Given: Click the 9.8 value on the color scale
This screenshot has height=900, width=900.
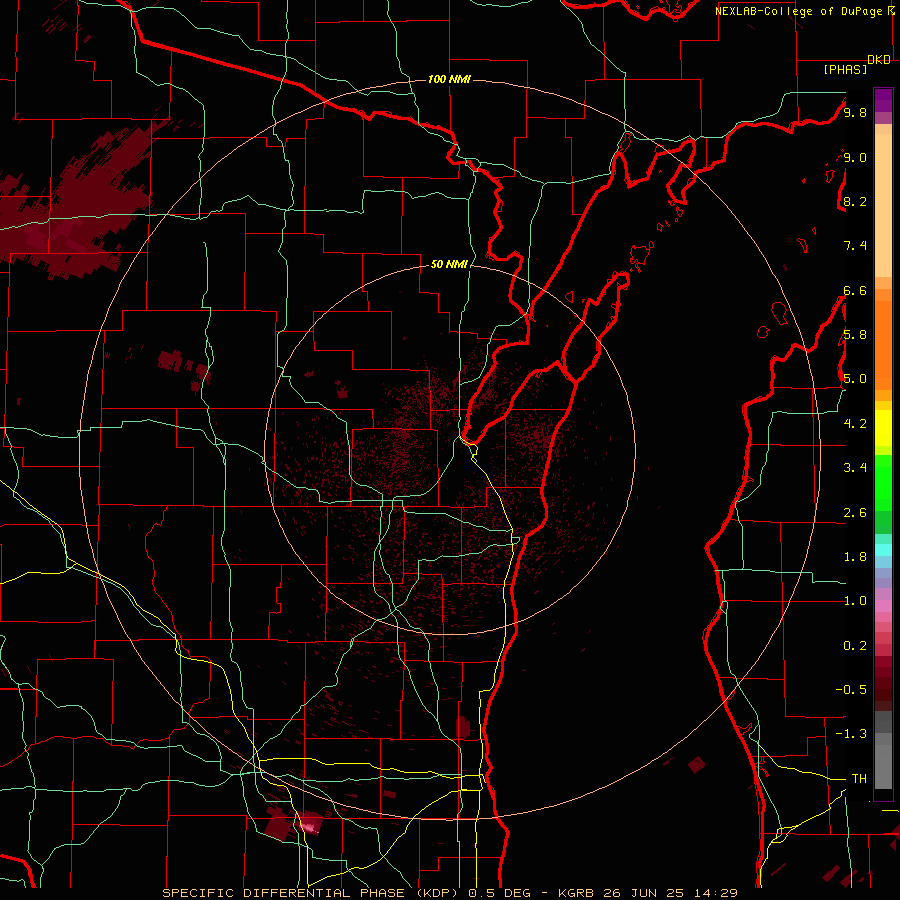Looking at the screenshot, I should (x=855, y=112).
